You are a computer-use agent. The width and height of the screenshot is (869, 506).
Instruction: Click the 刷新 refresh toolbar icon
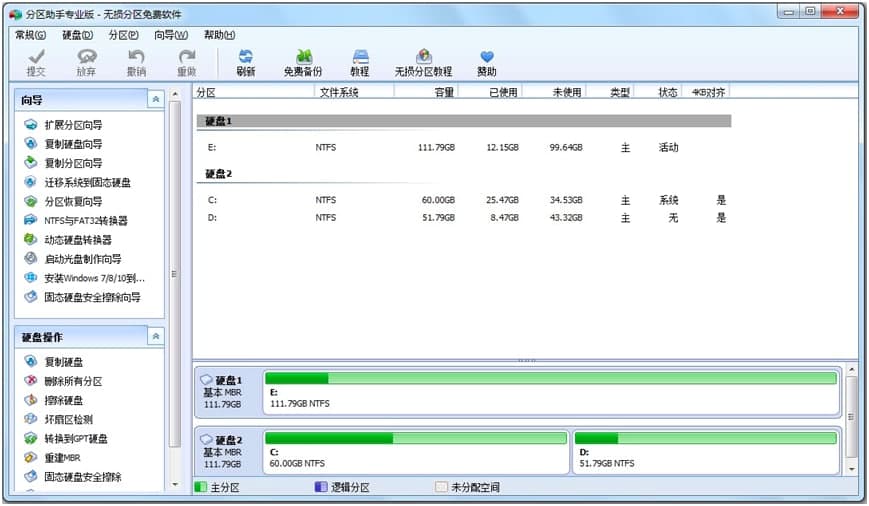click(246, 57)
